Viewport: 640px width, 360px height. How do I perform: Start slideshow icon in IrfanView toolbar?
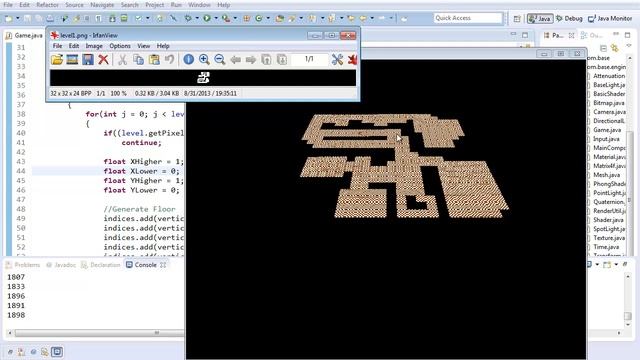point(72,60)
